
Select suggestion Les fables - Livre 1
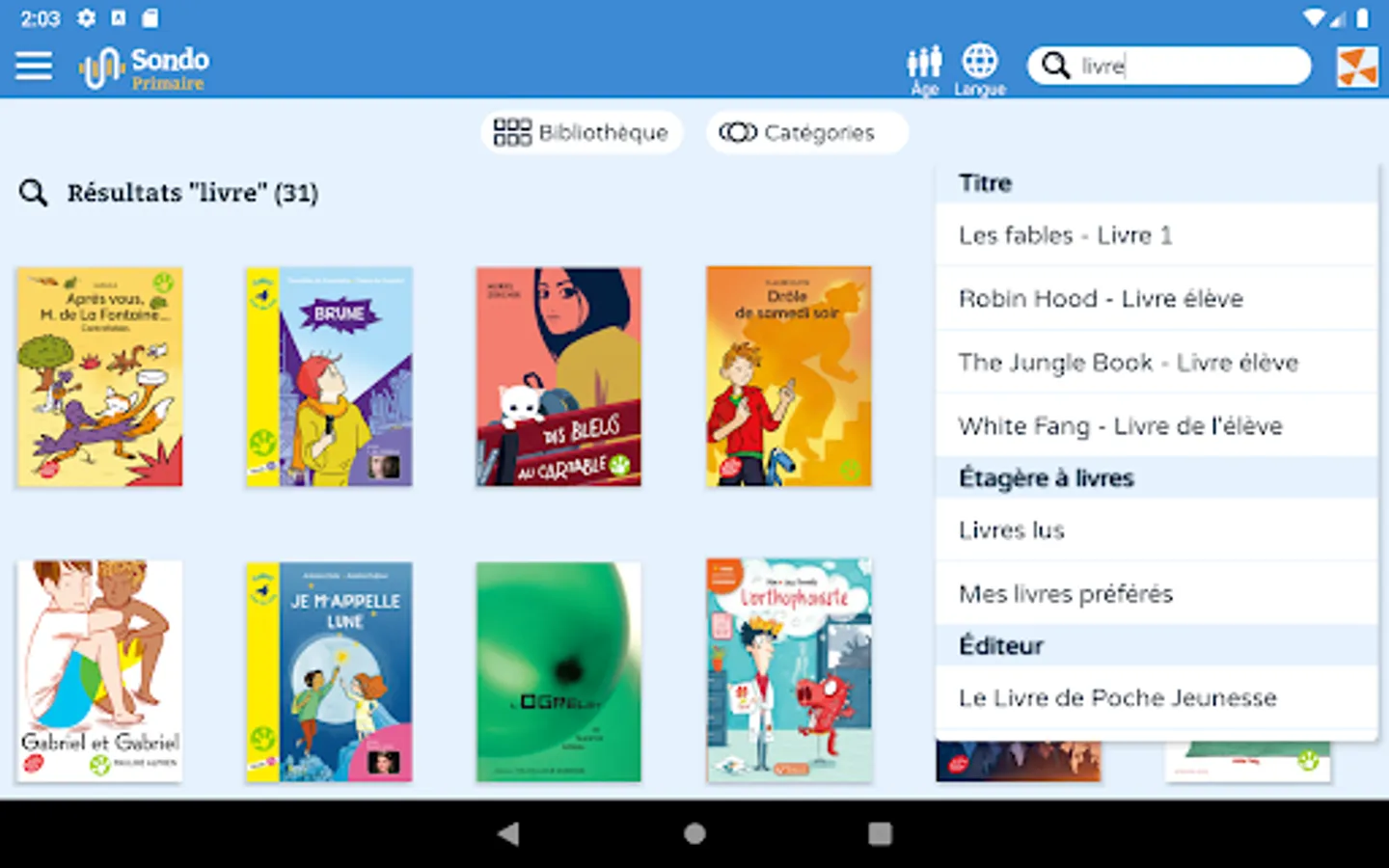click(1156, 235)
